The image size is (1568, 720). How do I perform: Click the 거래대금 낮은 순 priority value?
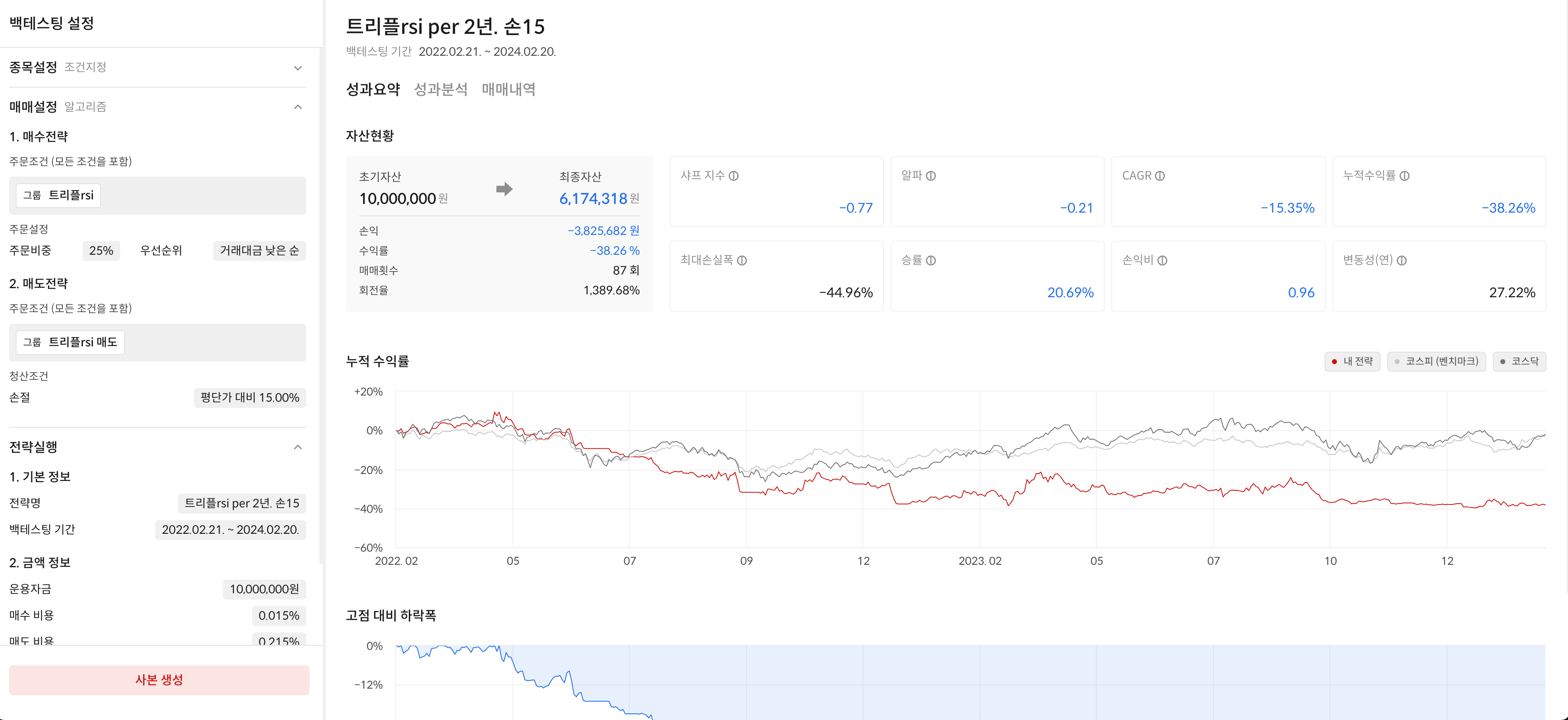pos(259,251)
